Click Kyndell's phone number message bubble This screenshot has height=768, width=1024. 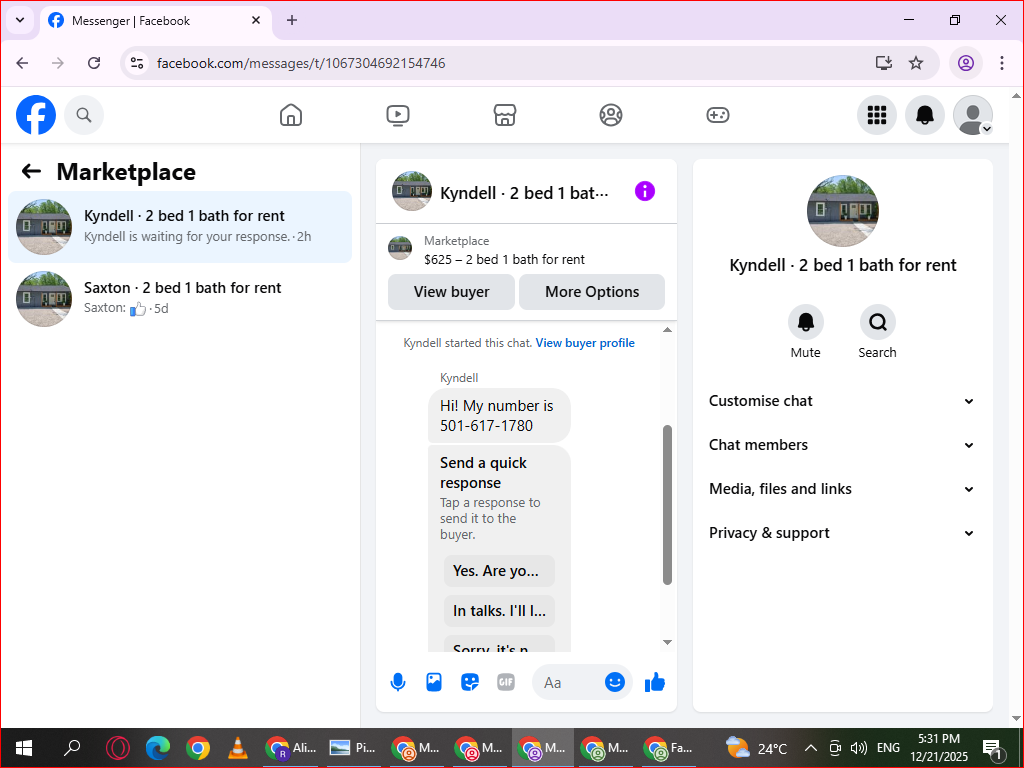click(x=499, y=415)
